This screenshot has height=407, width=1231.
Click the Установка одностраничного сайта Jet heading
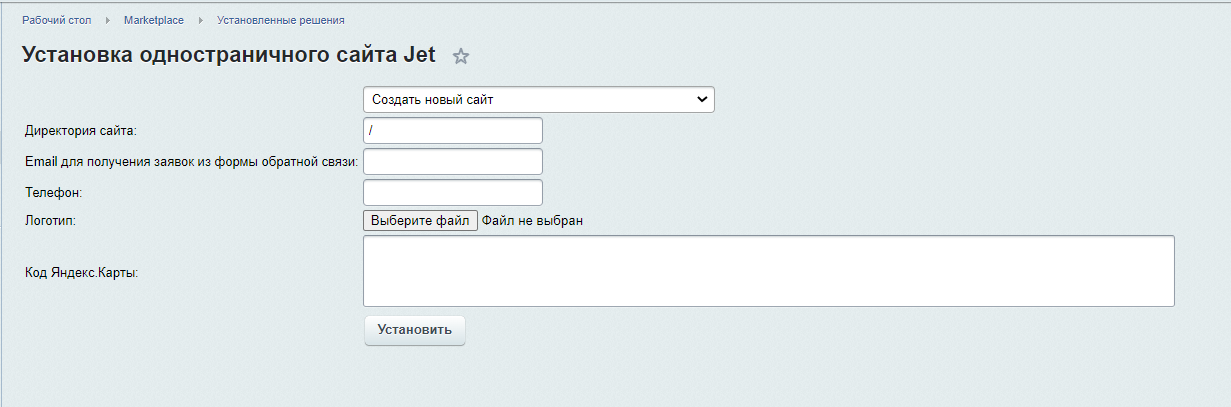click(x=229, y=55)
